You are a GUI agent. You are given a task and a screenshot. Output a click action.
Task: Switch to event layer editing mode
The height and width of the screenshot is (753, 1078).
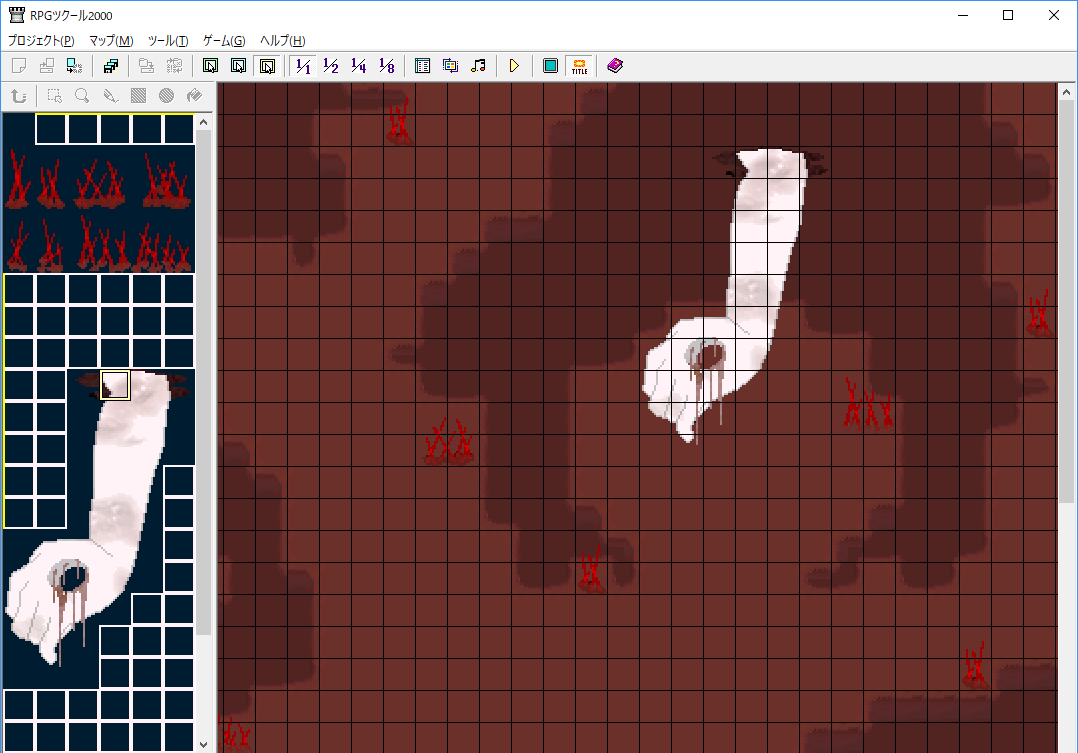click(x=267, y=66)
